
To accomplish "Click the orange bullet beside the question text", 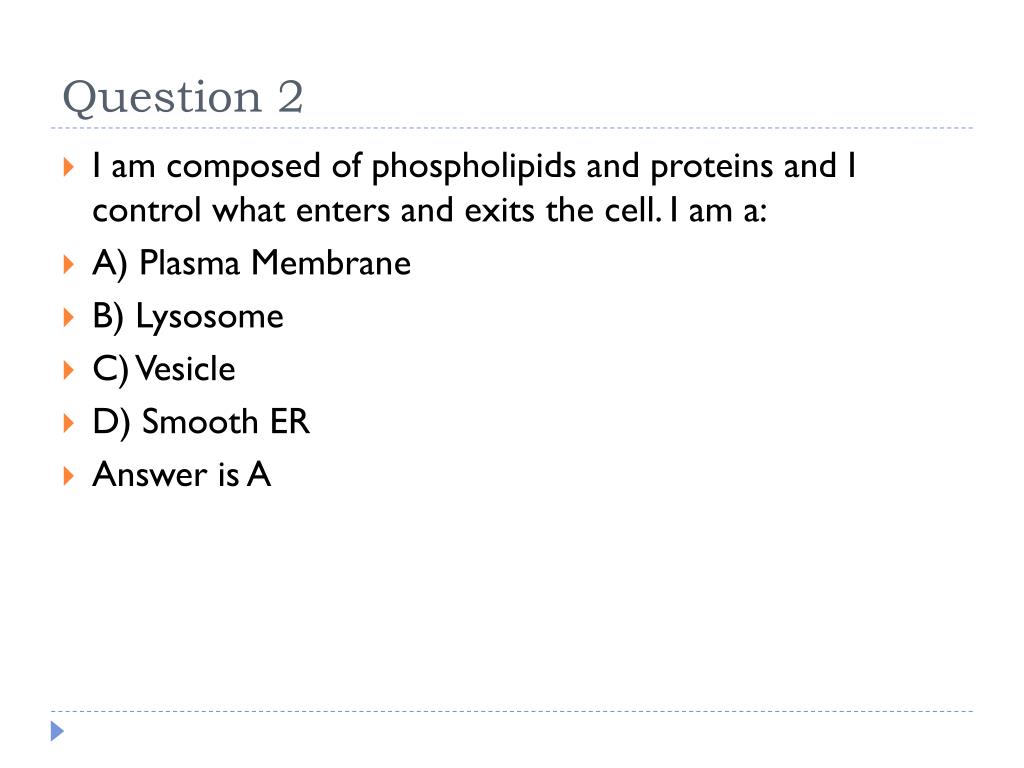I will tap(69, 167).
